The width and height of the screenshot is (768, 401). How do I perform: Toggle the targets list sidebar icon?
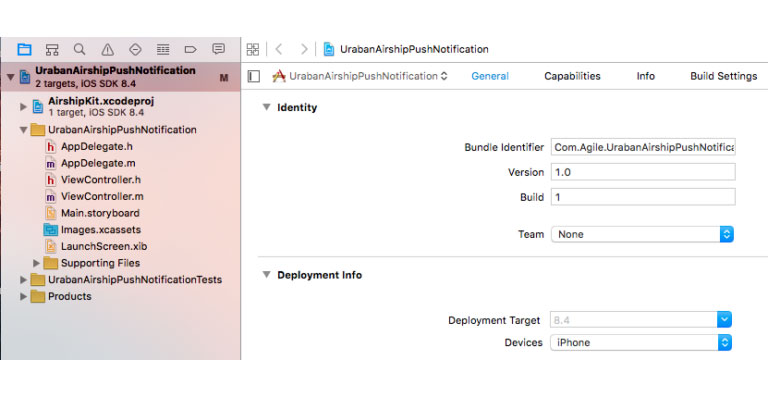pos(254,76)
